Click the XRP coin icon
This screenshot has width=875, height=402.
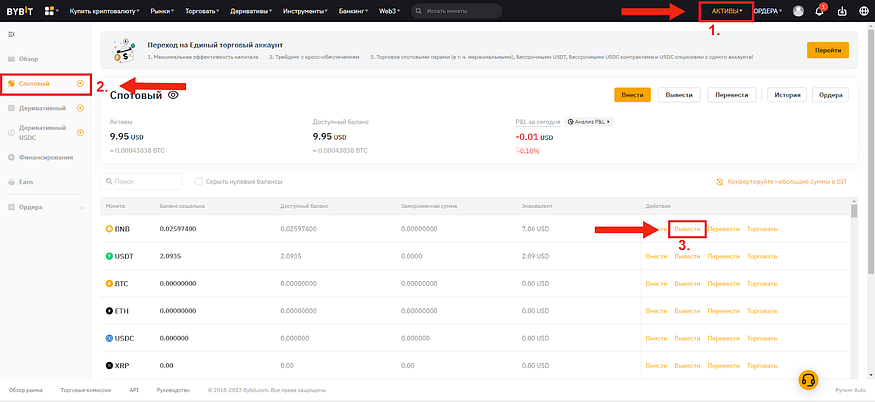[109, 366]
